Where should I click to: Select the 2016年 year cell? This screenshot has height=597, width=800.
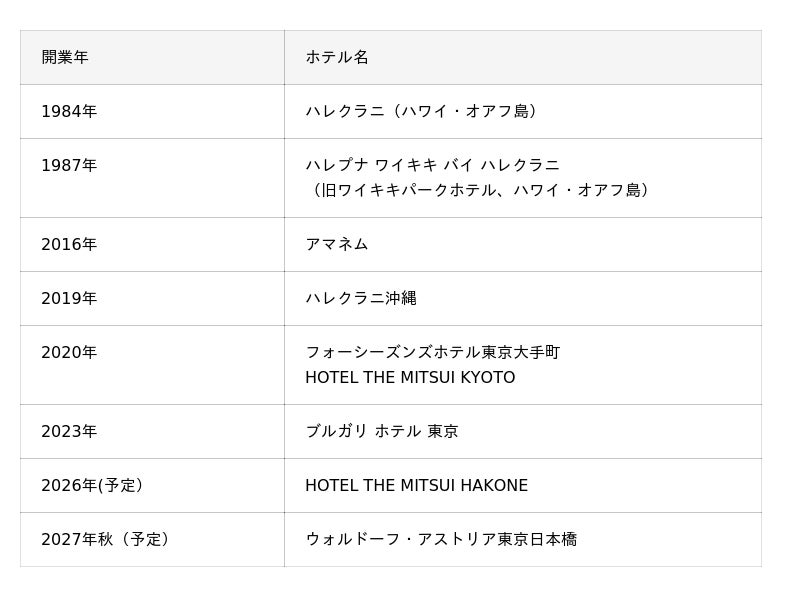point(69,244)
